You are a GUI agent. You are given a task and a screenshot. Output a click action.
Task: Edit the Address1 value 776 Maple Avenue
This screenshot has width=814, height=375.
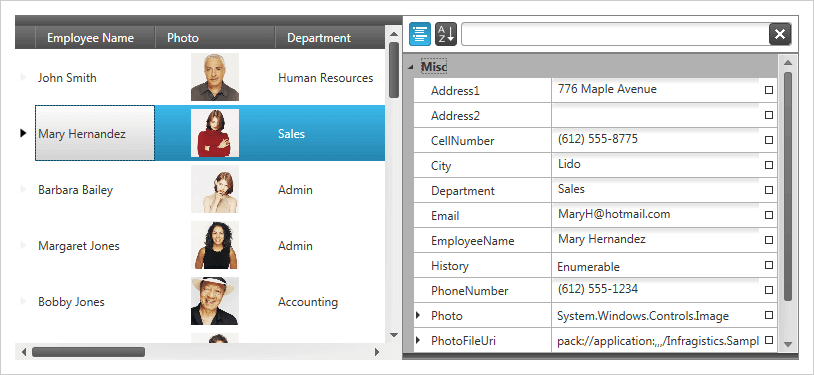pos(656,90)
